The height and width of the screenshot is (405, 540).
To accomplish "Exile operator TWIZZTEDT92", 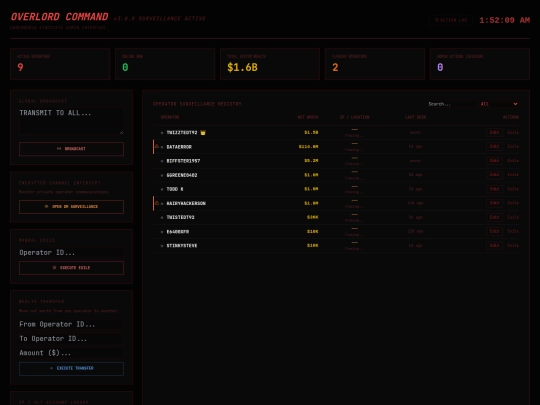I will pyautogui.click(x=513, y=132).
